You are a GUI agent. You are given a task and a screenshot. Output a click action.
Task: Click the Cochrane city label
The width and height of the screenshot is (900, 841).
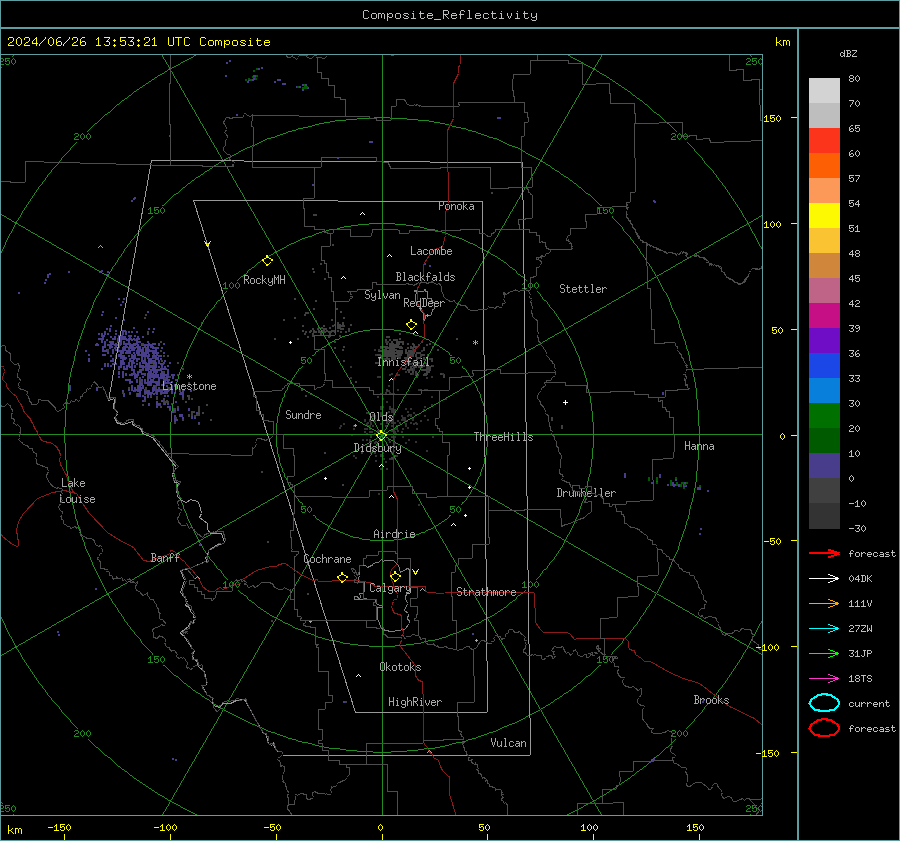point(327,559)
